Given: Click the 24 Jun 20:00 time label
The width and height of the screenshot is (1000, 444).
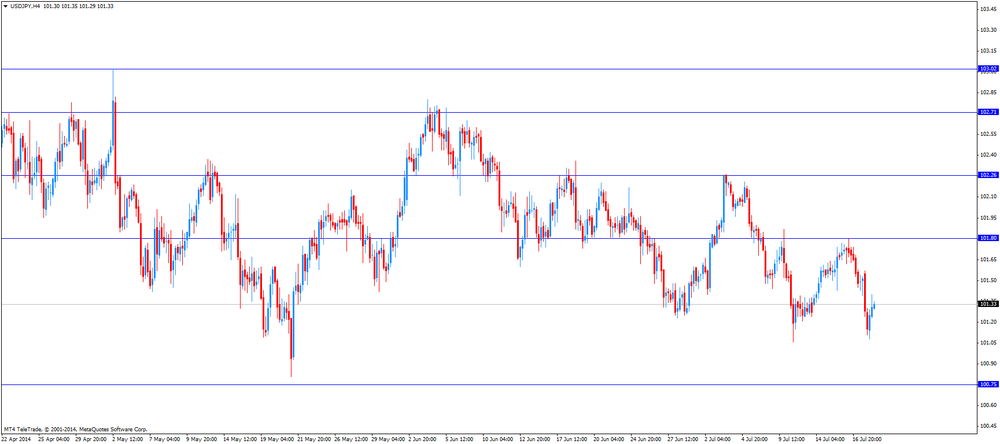Looking at the screenshot, I should (x=647, y=439).
